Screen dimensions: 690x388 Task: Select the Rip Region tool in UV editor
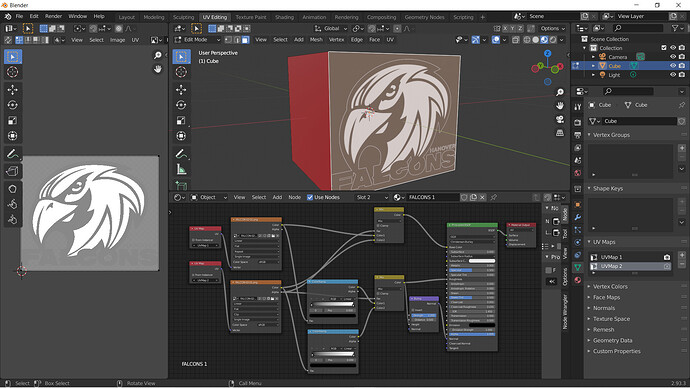pos(12,171)
